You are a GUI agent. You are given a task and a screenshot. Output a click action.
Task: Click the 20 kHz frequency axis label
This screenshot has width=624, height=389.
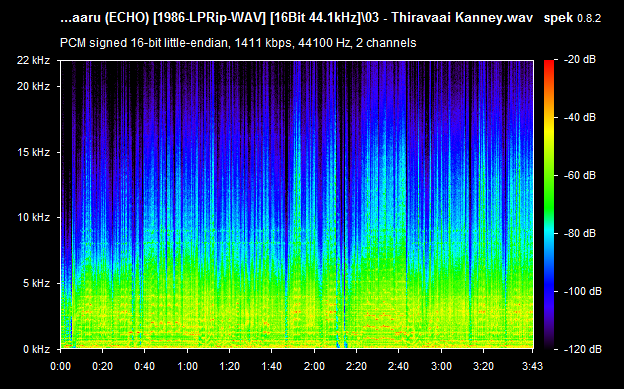[33, 86]
